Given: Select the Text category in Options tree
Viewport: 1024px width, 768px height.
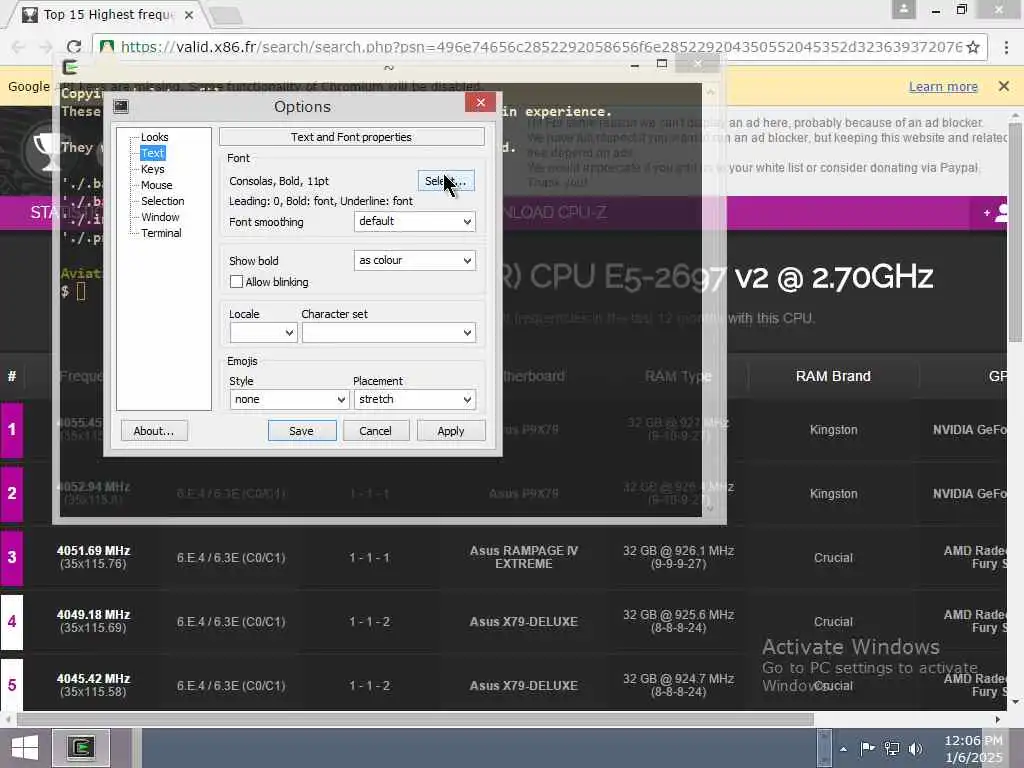Looking at the screenshot, I should point(153,153).
